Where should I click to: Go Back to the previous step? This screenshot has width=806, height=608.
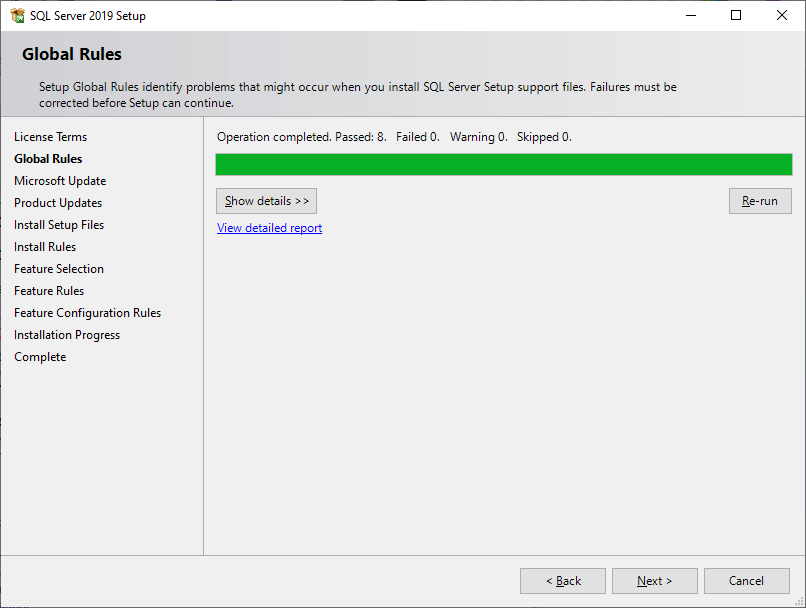562,580
